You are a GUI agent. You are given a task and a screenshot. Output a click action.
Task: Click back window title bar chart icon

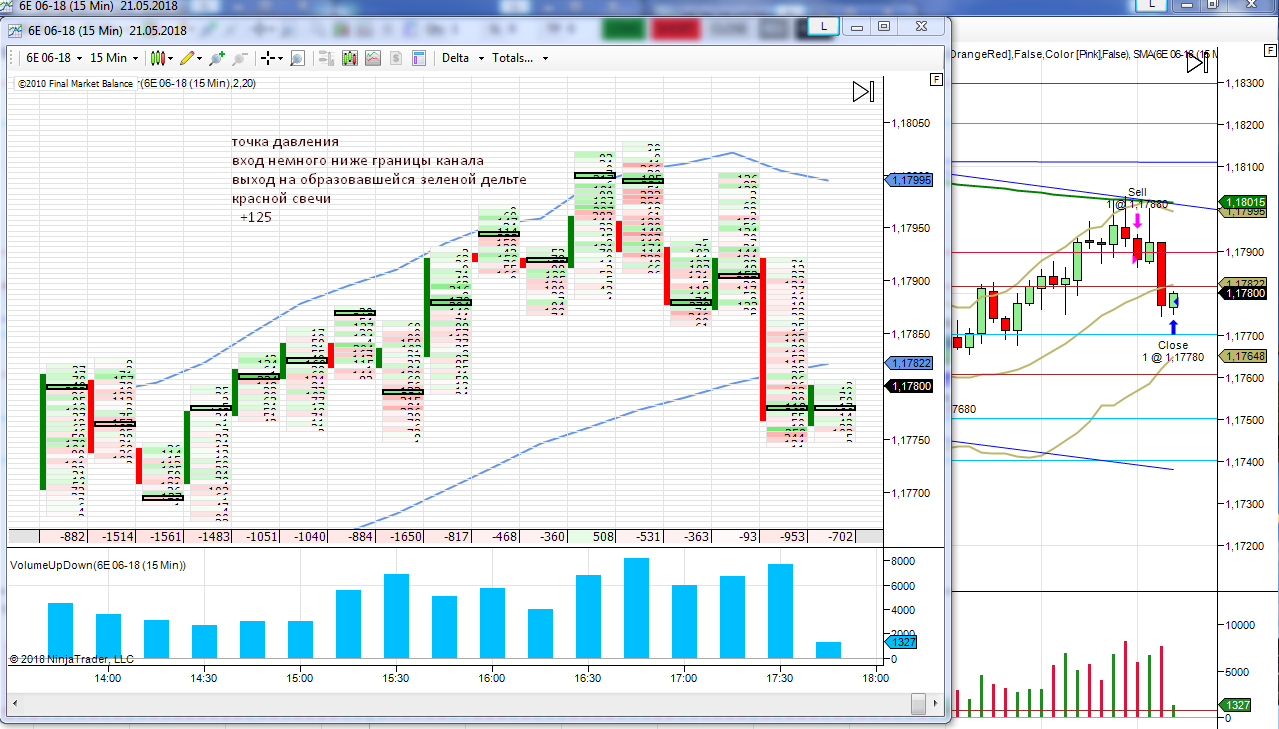(7, 7)
